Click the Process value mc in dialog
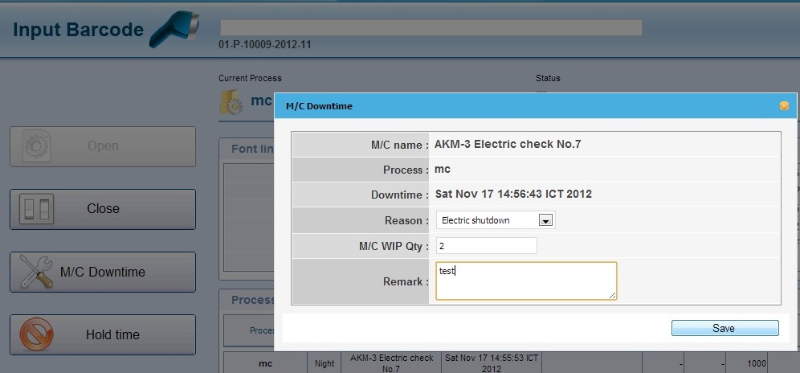This screenshot has width=800, height=373. tap(442, 169)
